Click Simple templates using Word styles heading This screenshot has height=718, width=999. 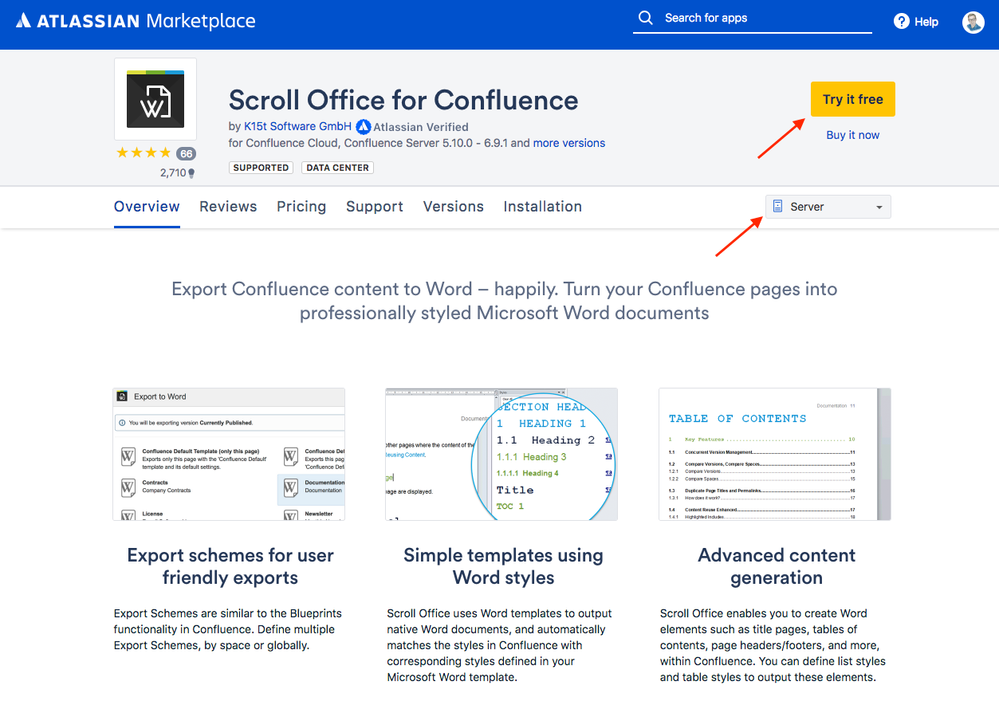coord(503,566)
